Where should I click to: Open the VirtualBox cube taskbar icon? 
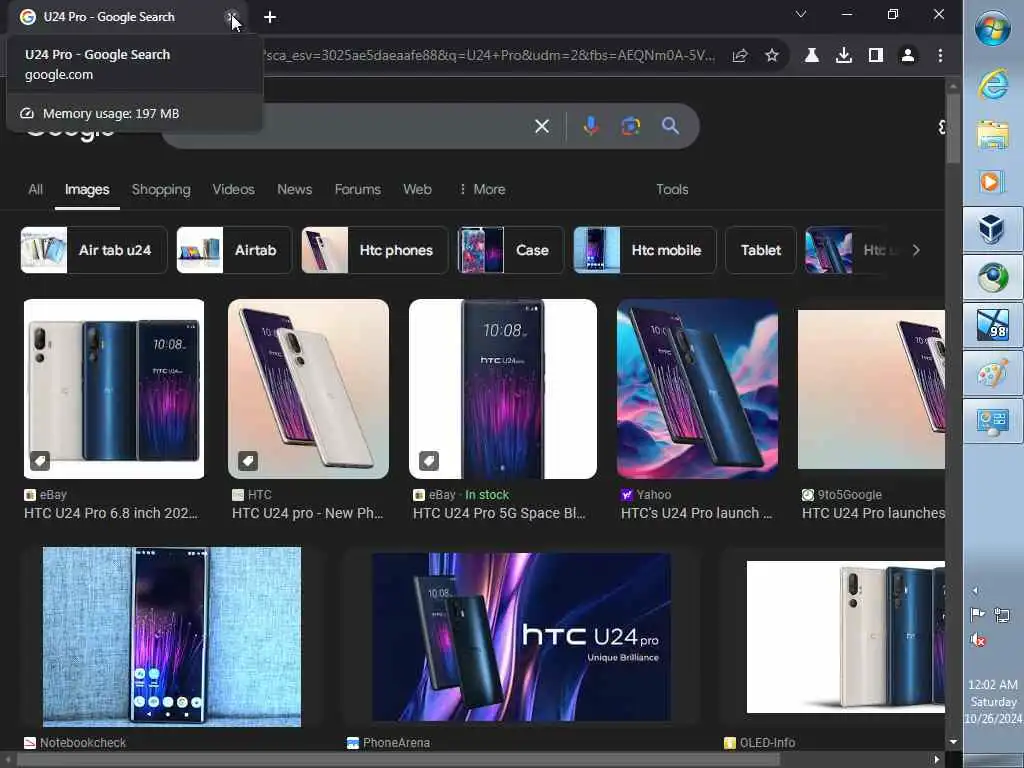point(993,229)
